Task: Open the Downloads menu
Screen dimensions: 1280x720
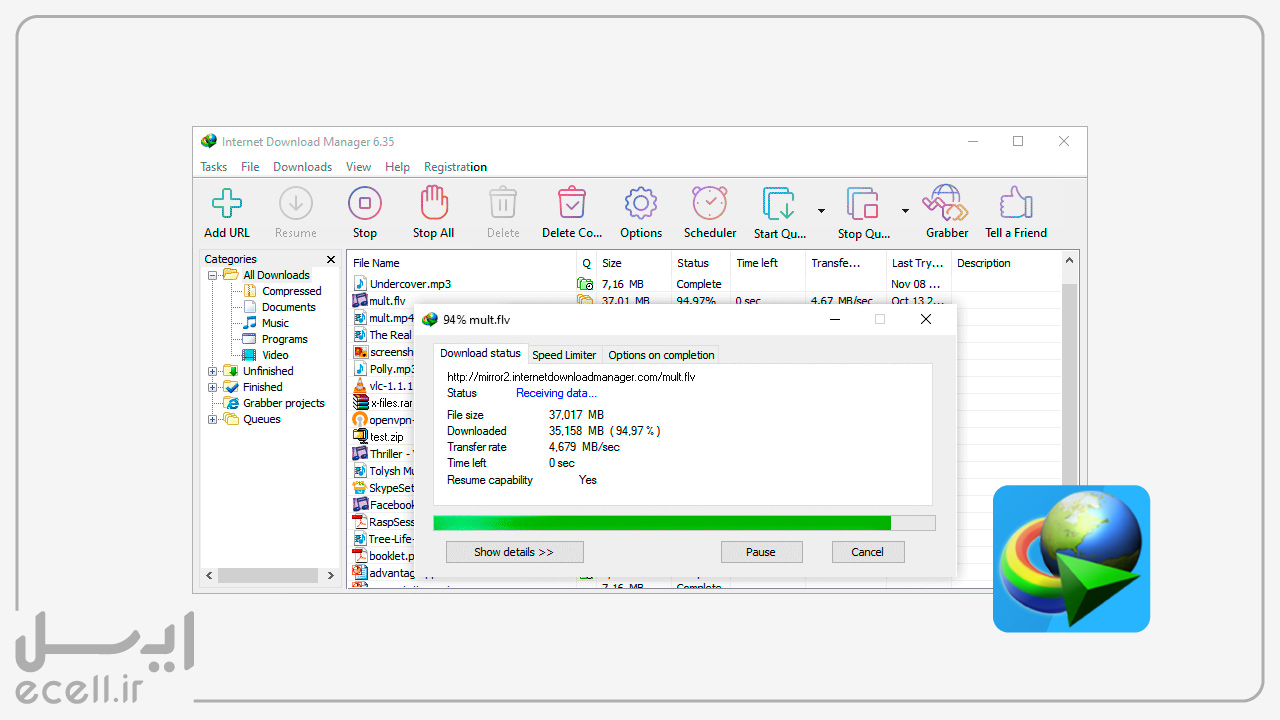Action: 302,167
